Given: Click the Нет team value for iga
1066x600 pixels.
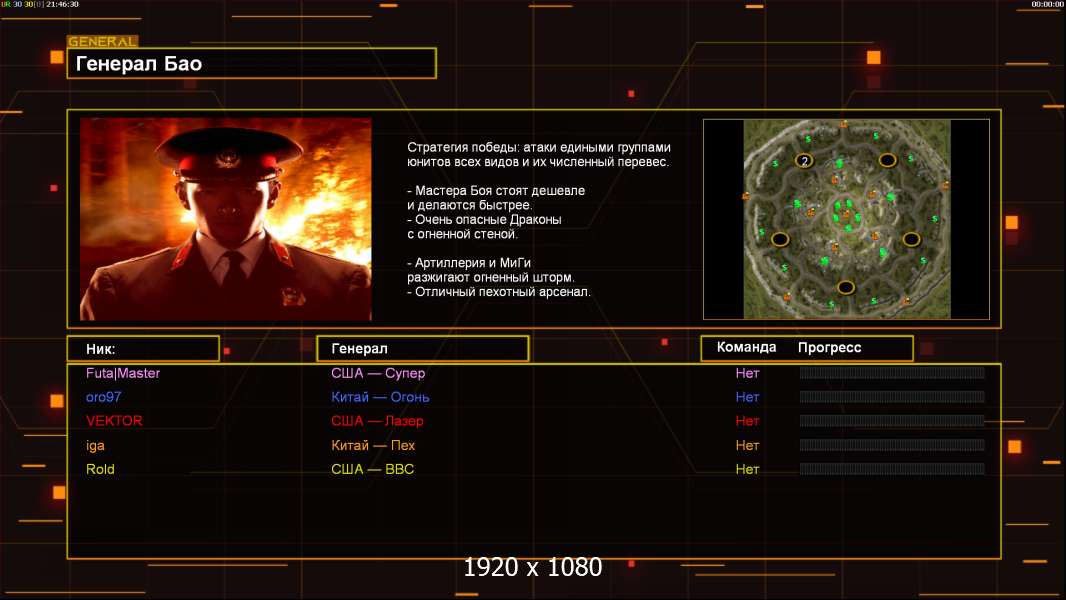Looking at the screenshot, I should coord(747,445).
